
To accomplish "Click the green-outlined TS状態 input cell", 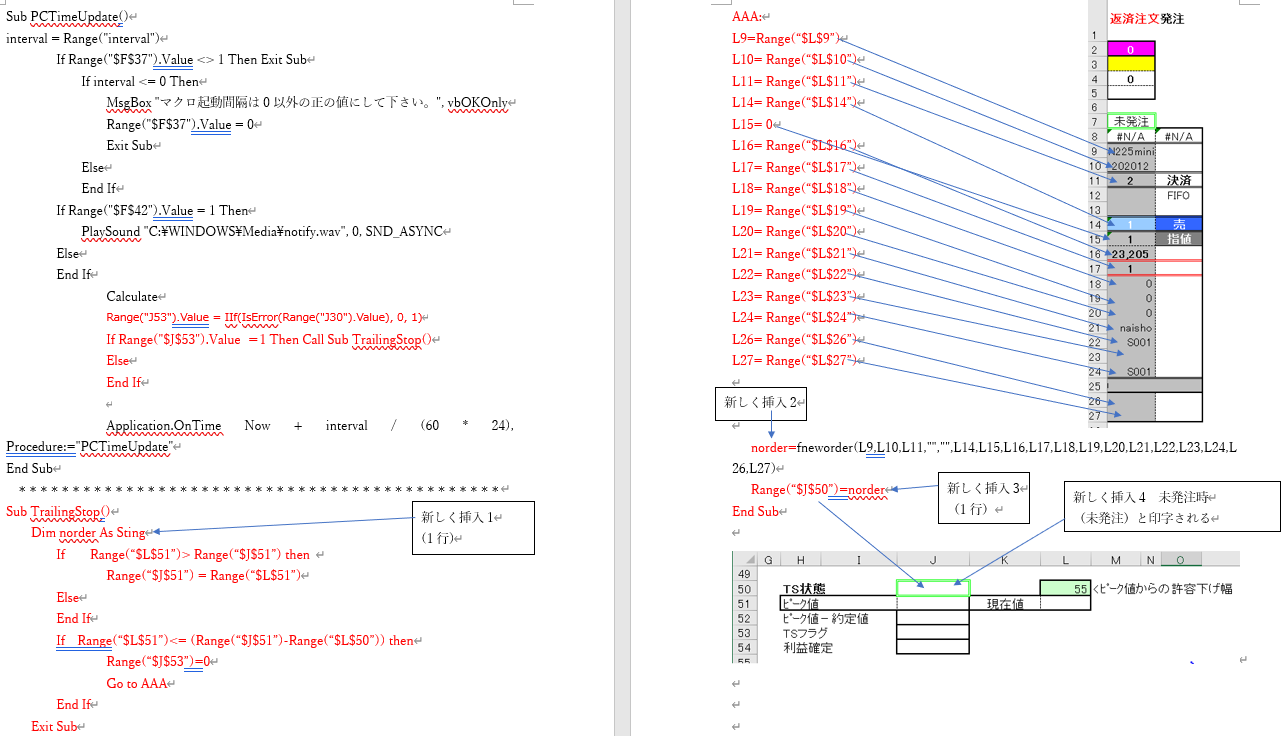I will click(933, 589).
